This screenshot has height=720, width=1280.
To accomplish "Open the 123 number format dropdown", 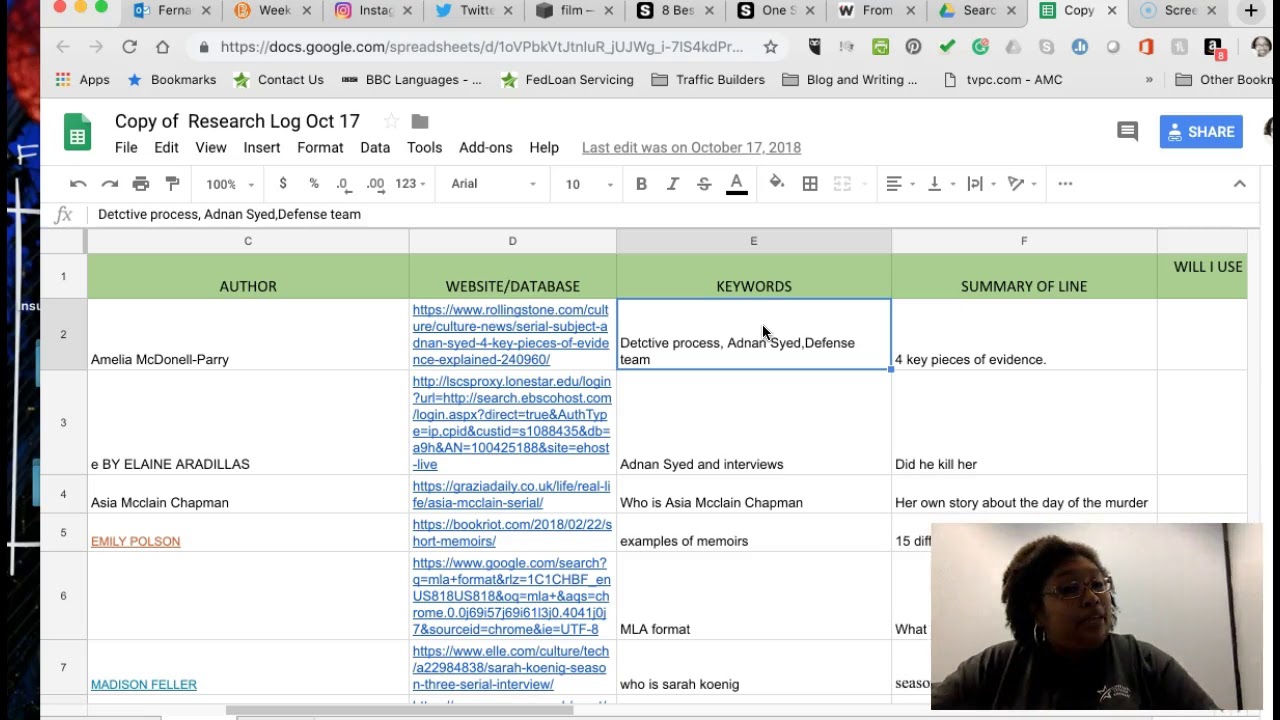I will coord(410,184).
